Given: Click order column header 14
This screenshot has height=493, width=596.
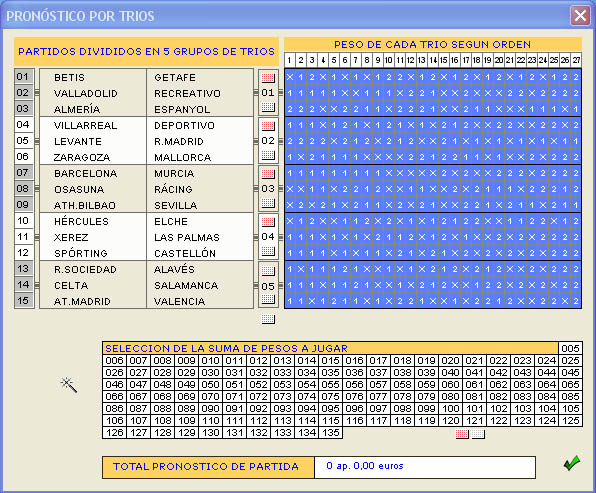Looking at the screenshot, I should point(433,60).
